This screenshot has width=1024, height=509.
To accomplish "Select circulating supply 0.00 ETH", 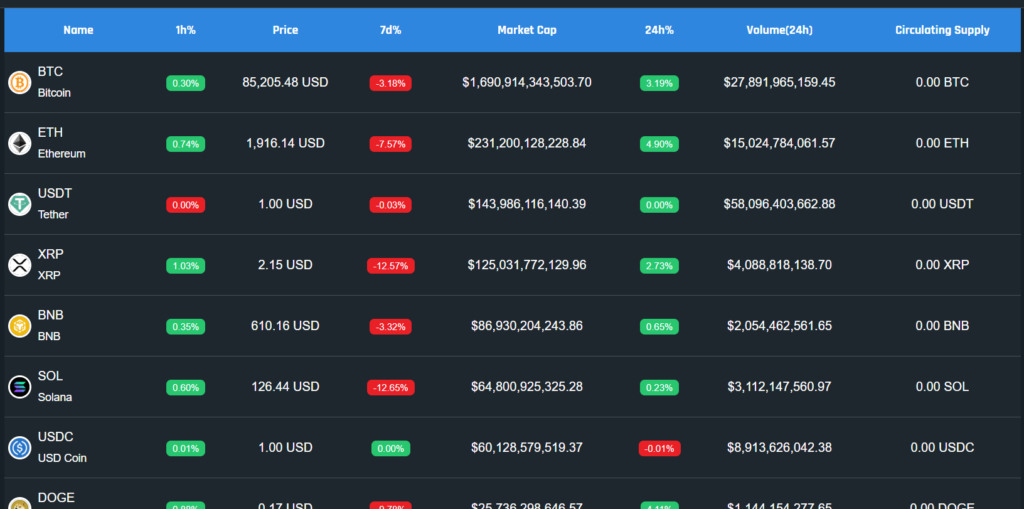I will (942, 143).
